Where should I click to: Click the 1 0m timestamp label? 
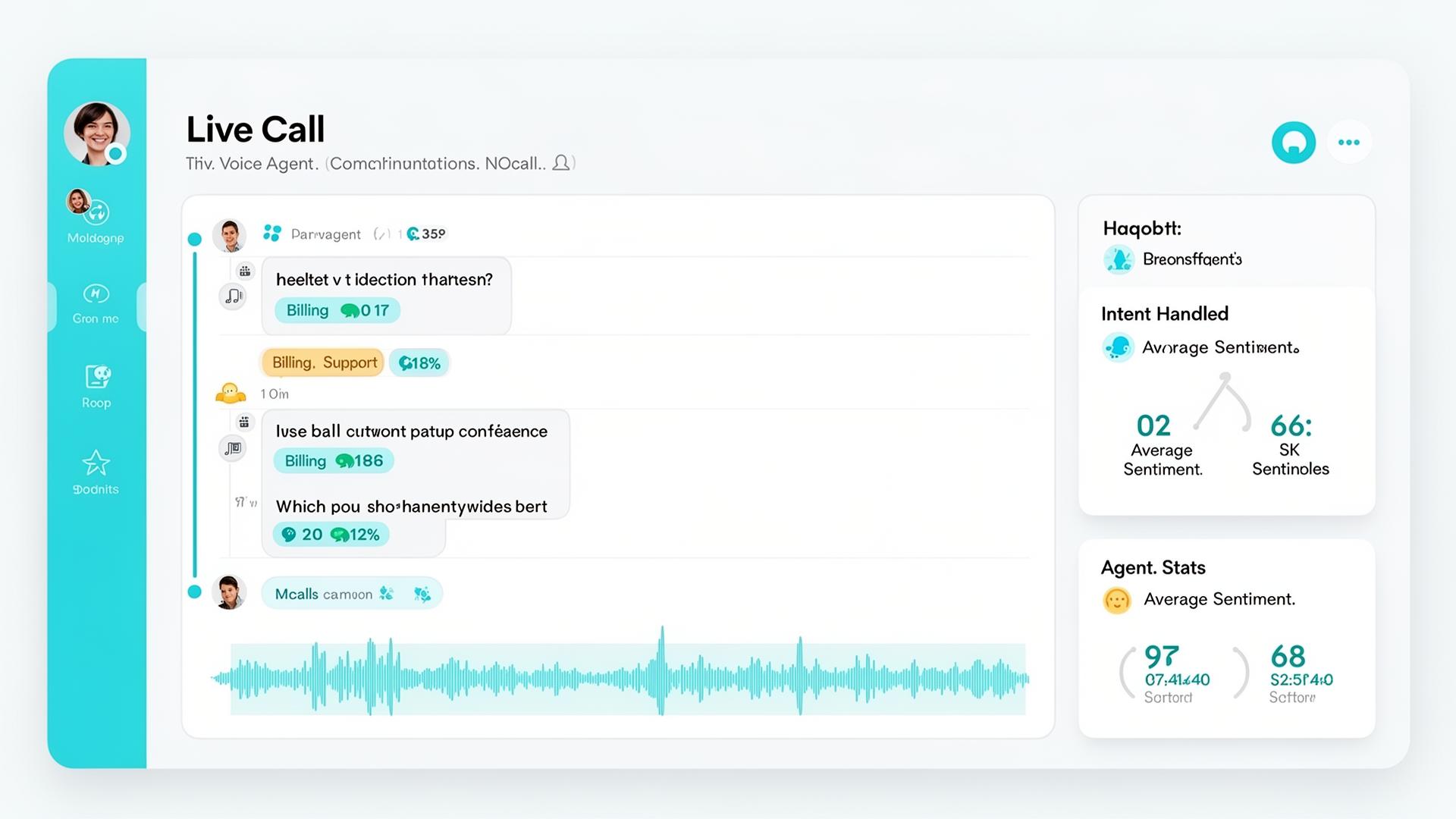[x=275, y=394]
